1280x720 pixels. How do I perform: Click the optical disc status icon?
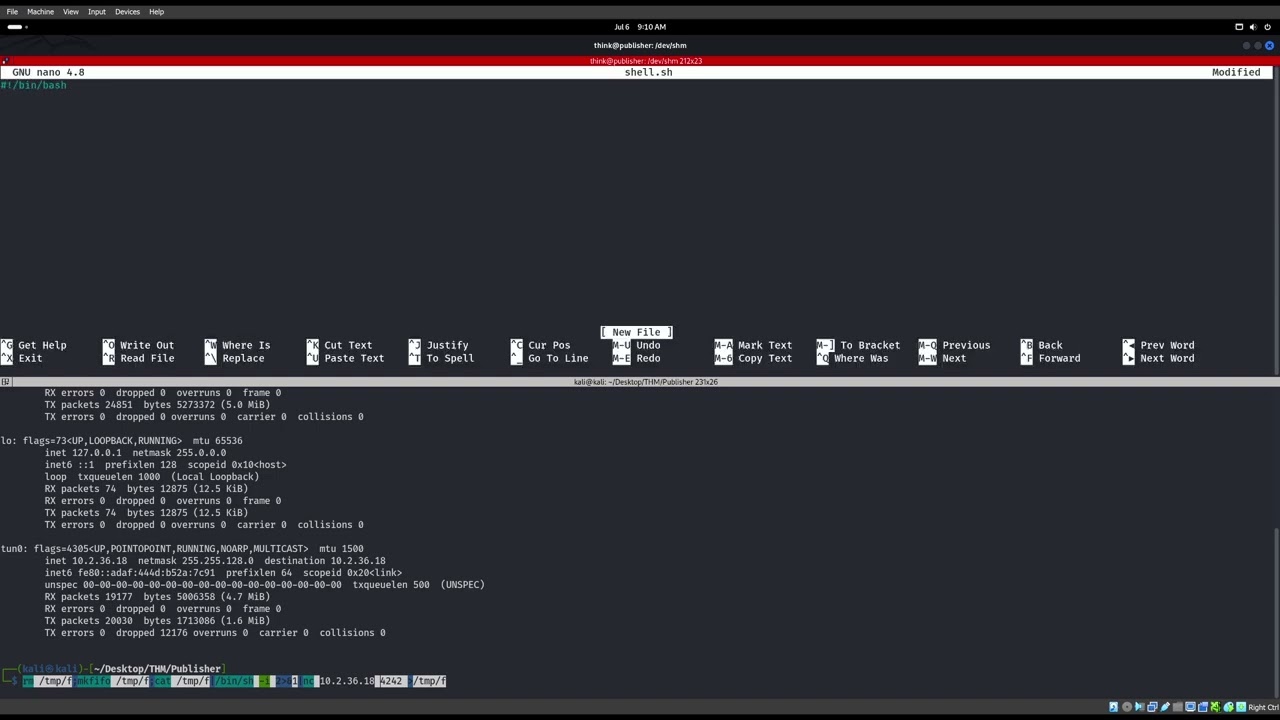tap(1127, 707)
